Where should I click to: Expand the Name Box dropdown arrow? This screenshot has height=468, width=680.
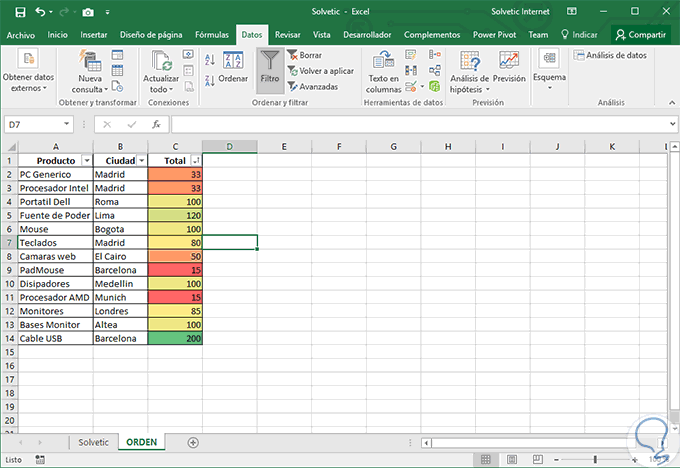pos(66,124)
